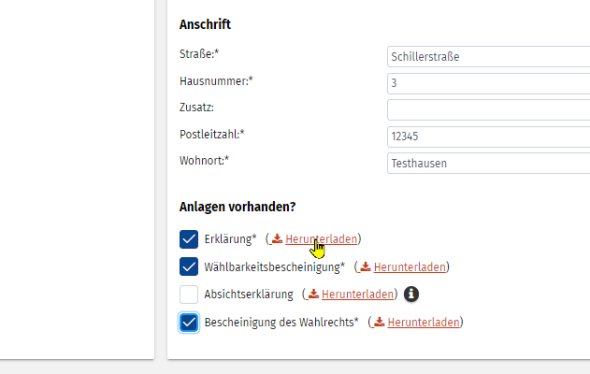Image resolution: width=590 pixels, height=374 pixels.
Task: Click into the empty Zusatz field
Action: click(488, 109)
